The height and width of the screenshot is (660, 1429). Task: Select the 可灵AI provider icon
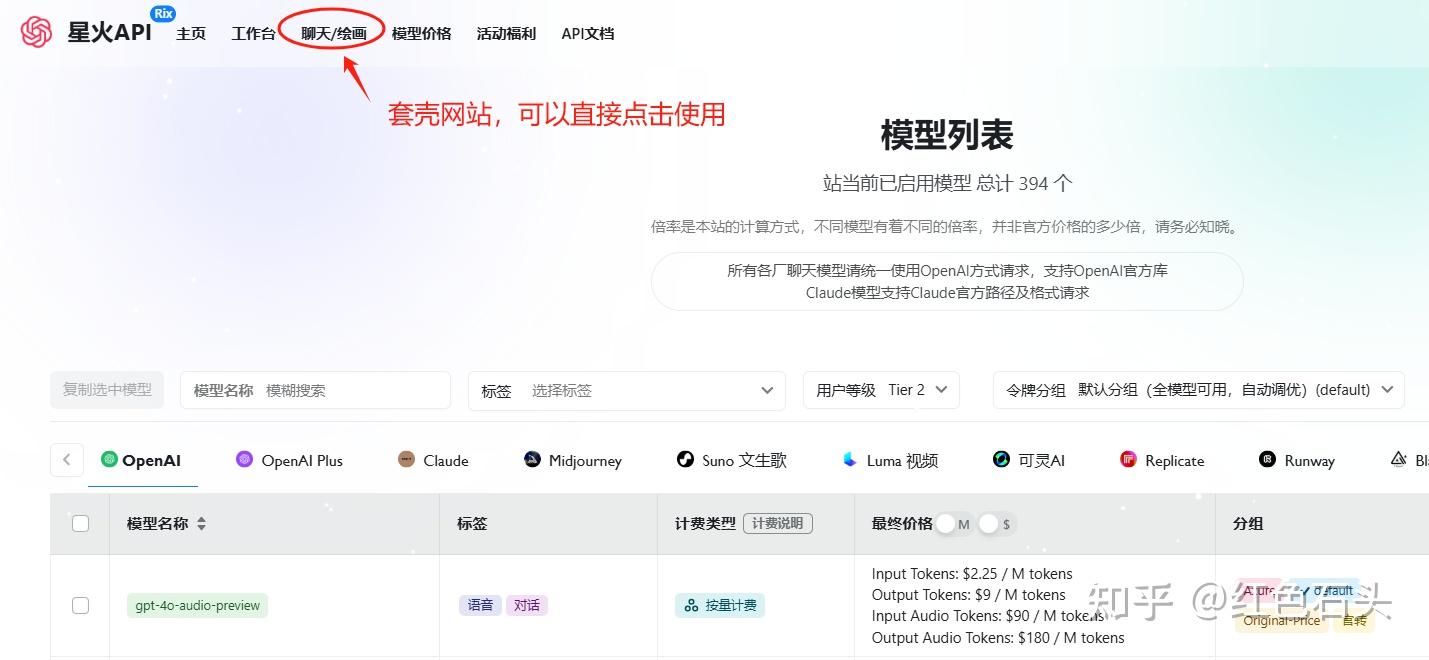(1000, 460)
